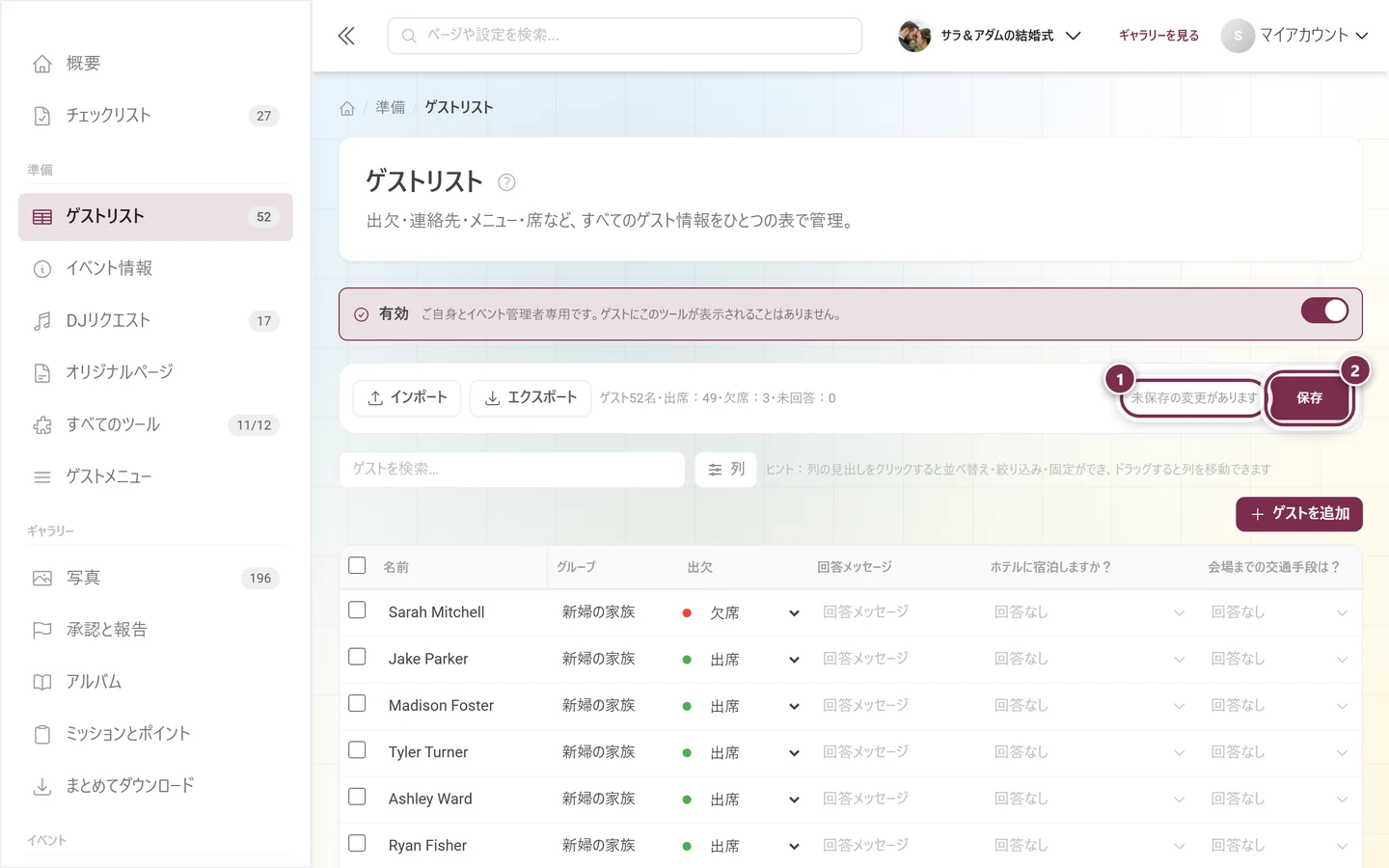This screenshot has height=868, width=1389.
Task: Toggle the 有効 switch off
Action: (x=1324, y=311)
